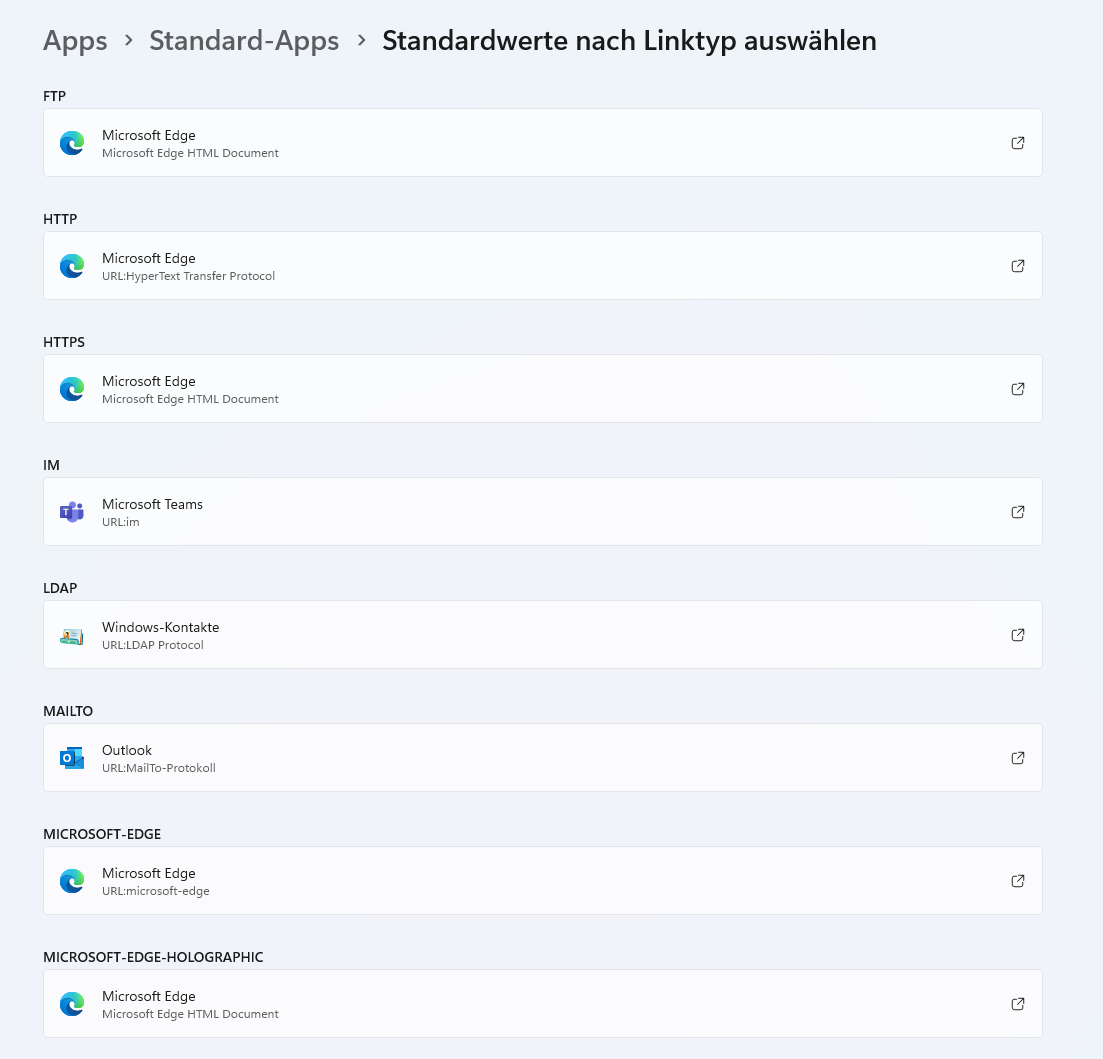Click the Edge icon in the FTP row
The image size is (1103, 1059).
(x=72, y=143)
